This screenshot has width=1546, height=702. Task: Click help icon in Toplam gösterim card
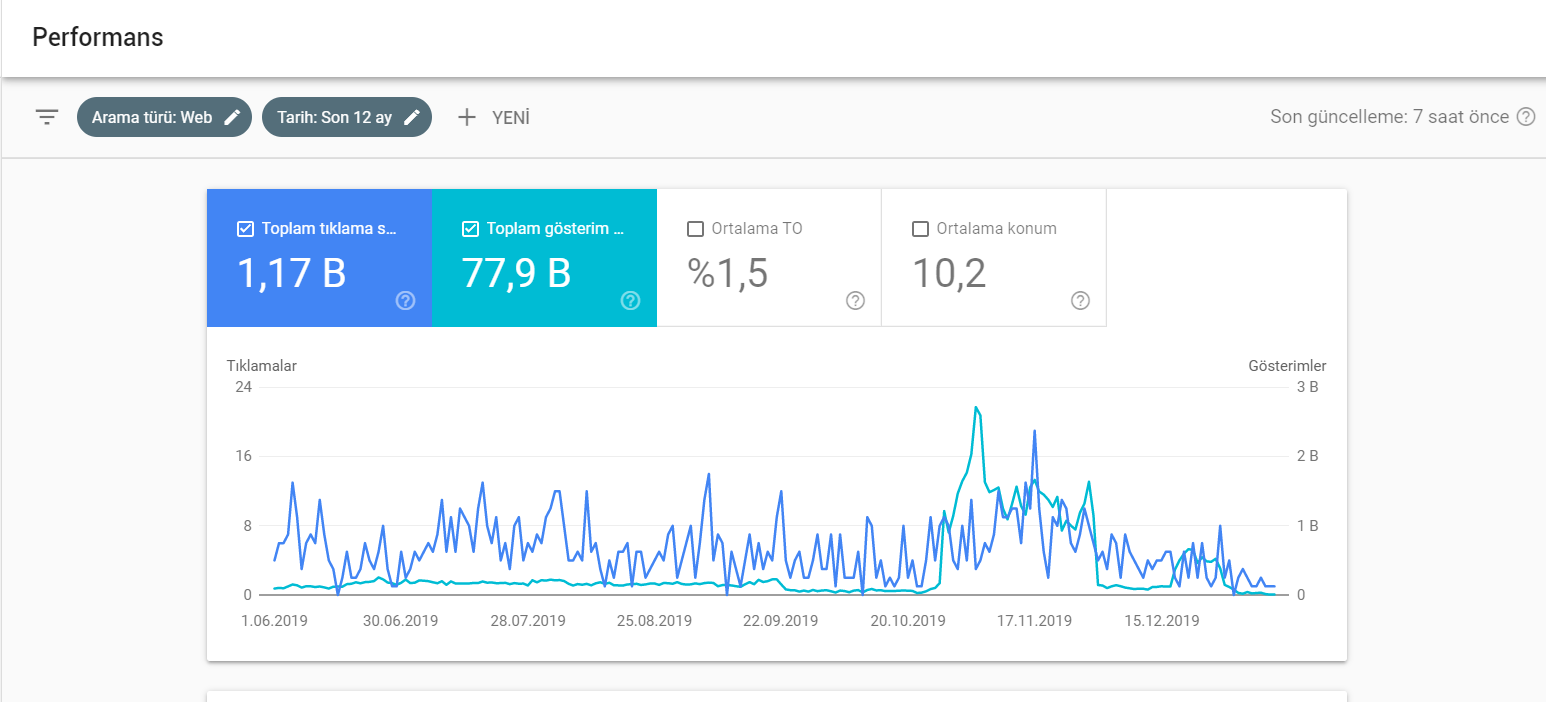coord(630,301)
